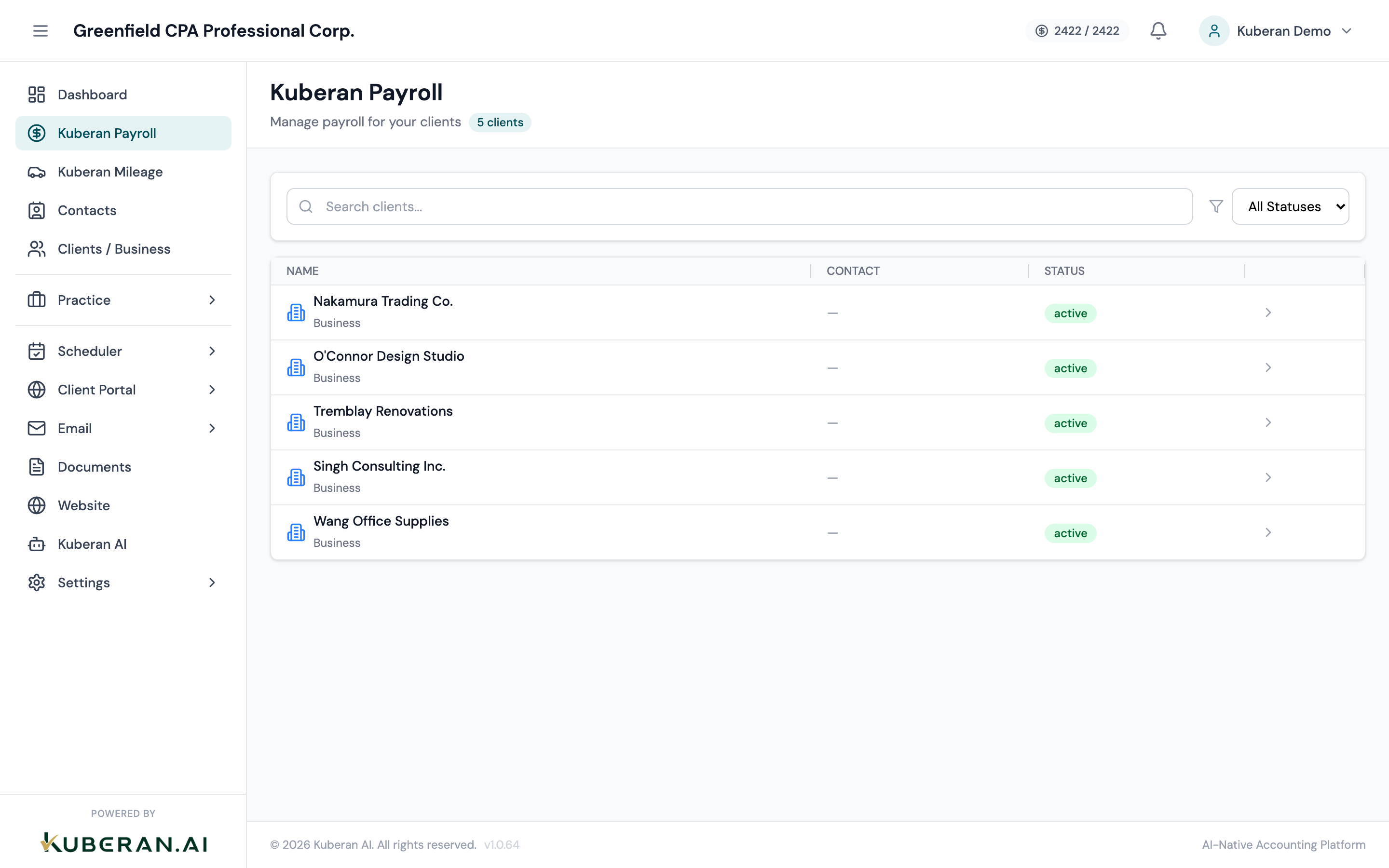Open the Tremblay Renovations client
This screenshot has width=1389, height=868.
(x=817, y=422)
